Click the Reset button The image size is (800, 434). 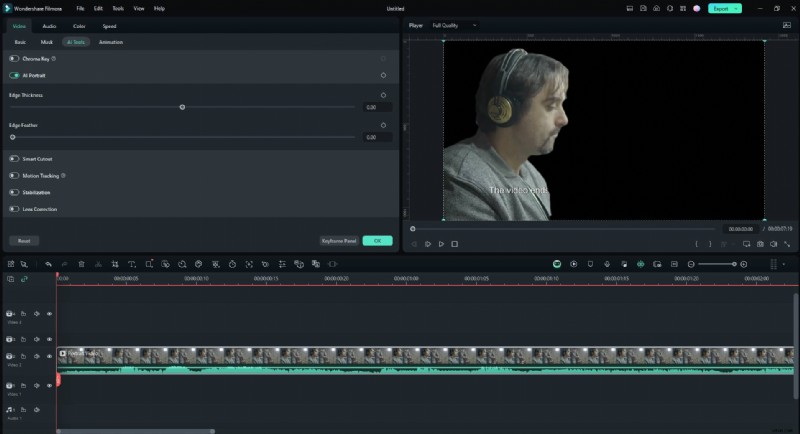(x=24, y=241)
